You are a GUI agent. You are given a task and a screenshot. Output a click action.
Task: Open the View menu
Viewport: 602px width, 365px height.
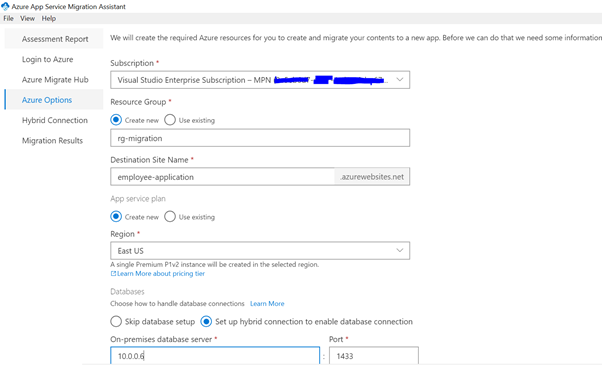[x=27, y=18]
